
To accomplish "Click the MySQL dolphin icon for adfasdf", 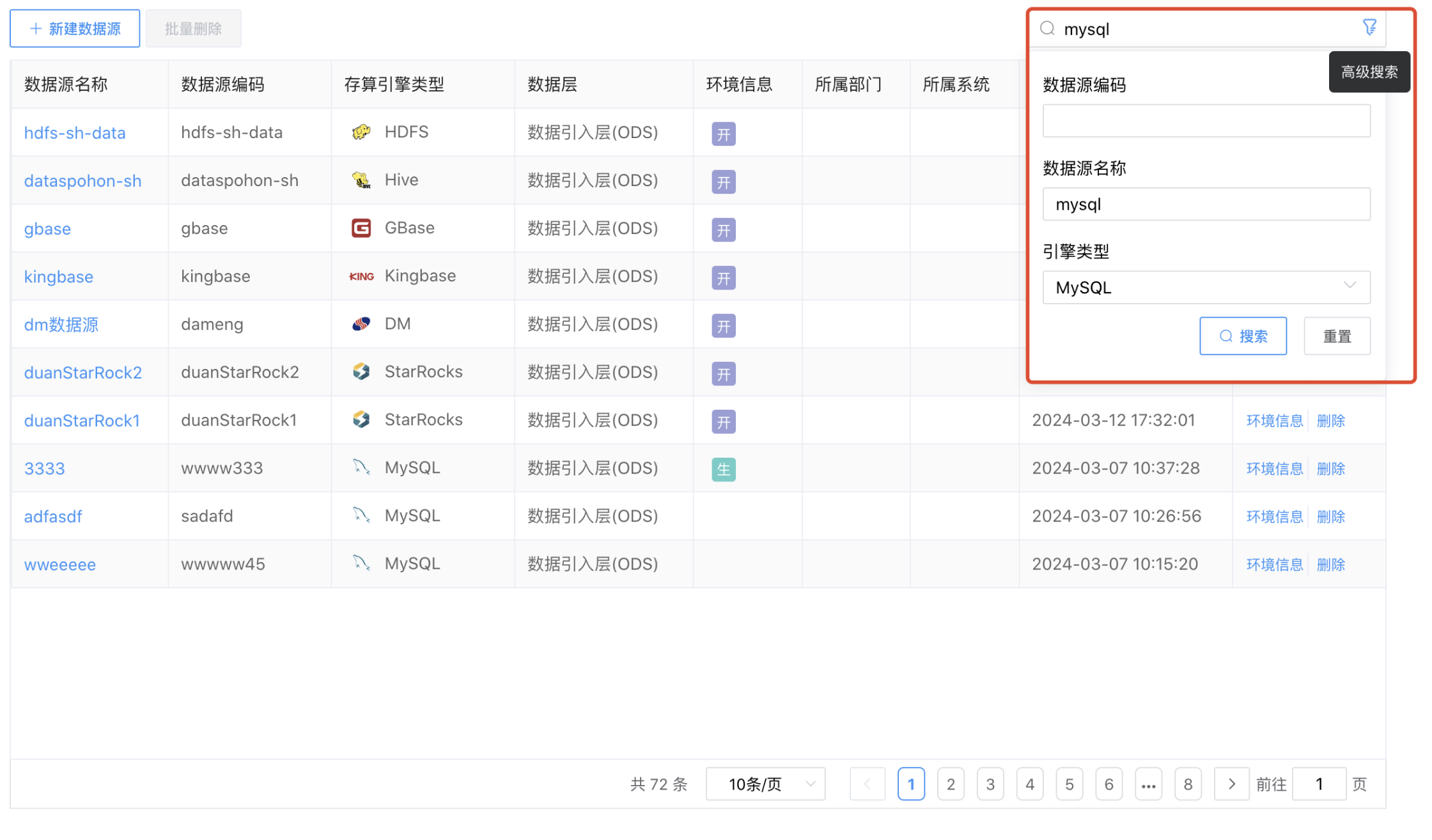I will pos(361,515).
